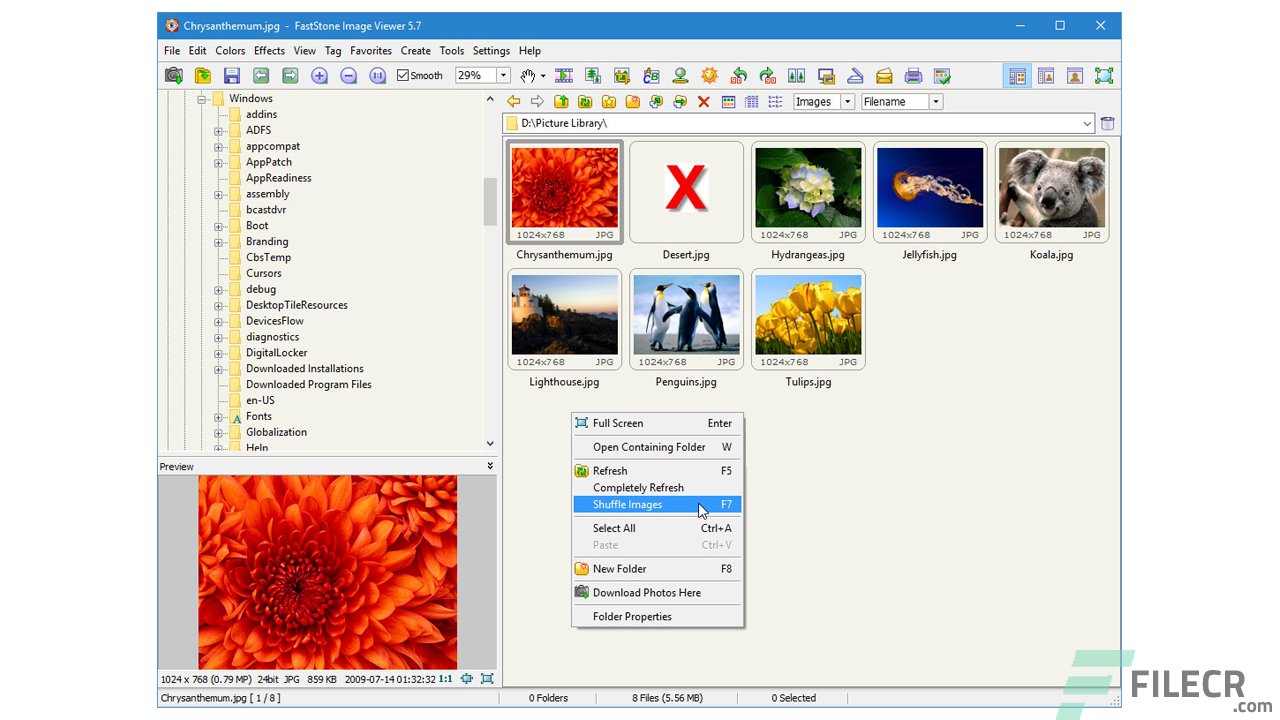Image resolution: width=1280 pixels, height=720 pixels.
Task: Click the email envelope icon
Action: tap(884, 75)
